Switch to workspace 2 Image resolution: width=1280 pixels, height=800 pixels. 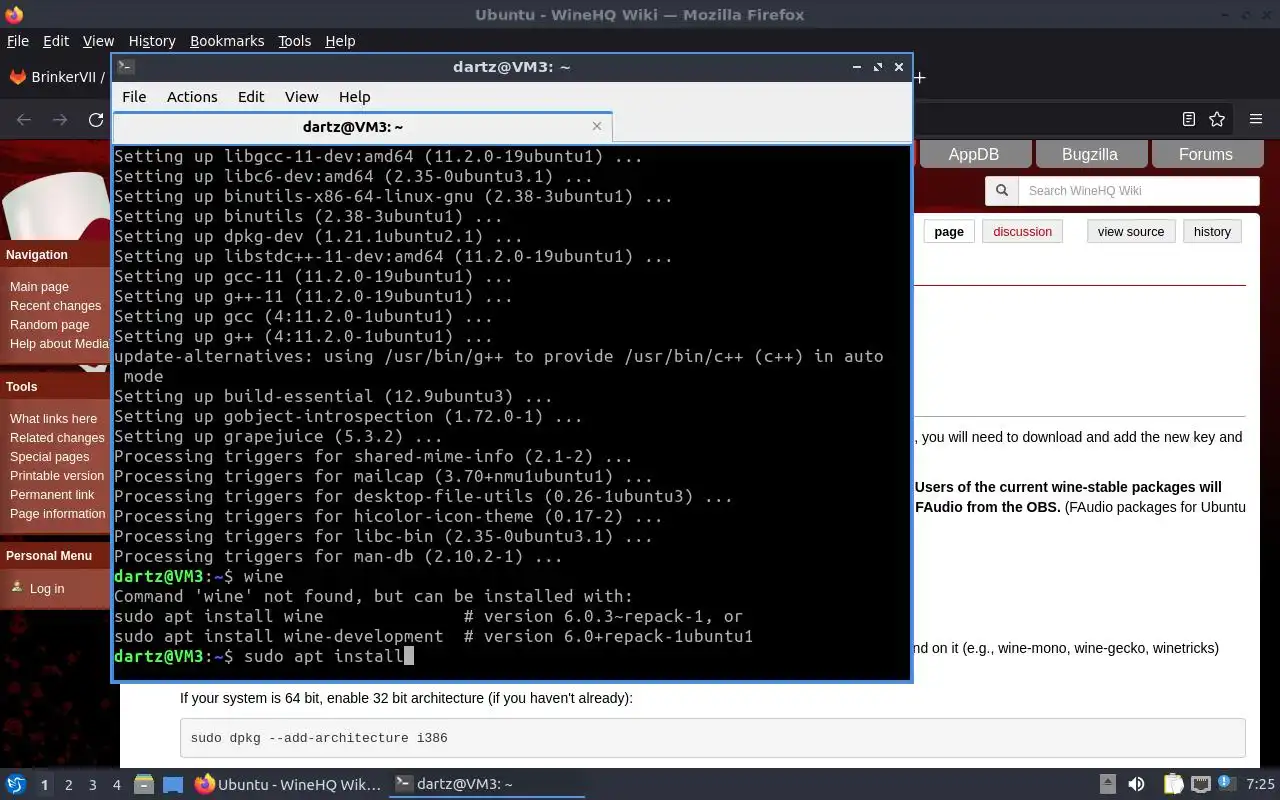(x=68, y=785)
